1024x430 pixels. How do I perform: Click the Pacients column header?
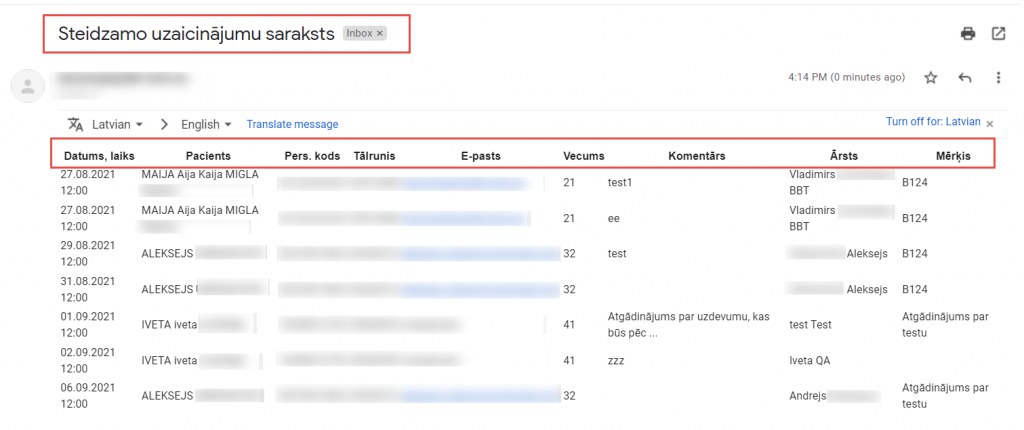[208, 156]
